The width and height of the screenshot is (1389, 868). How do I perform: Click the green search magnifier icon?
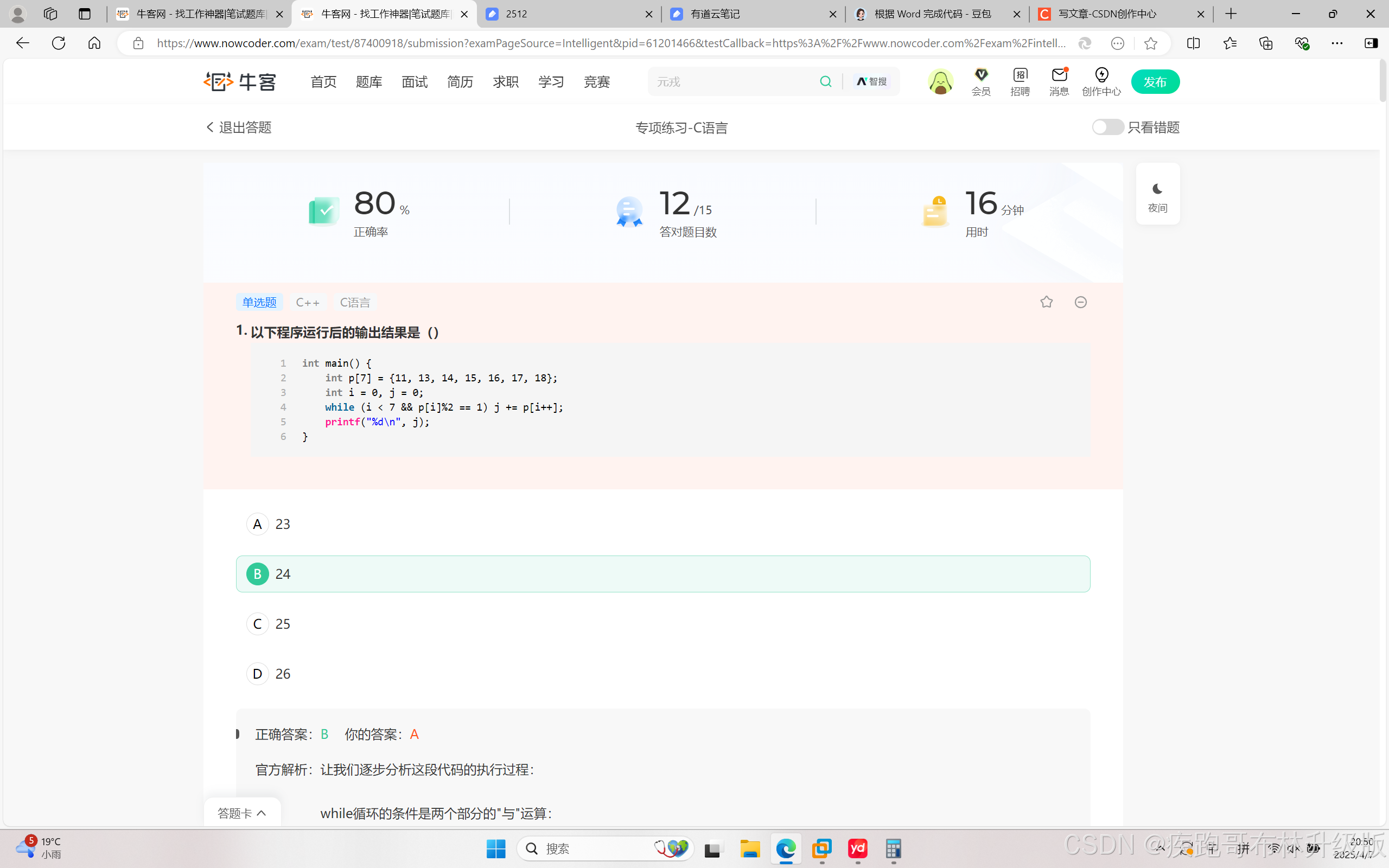(825, 81)
